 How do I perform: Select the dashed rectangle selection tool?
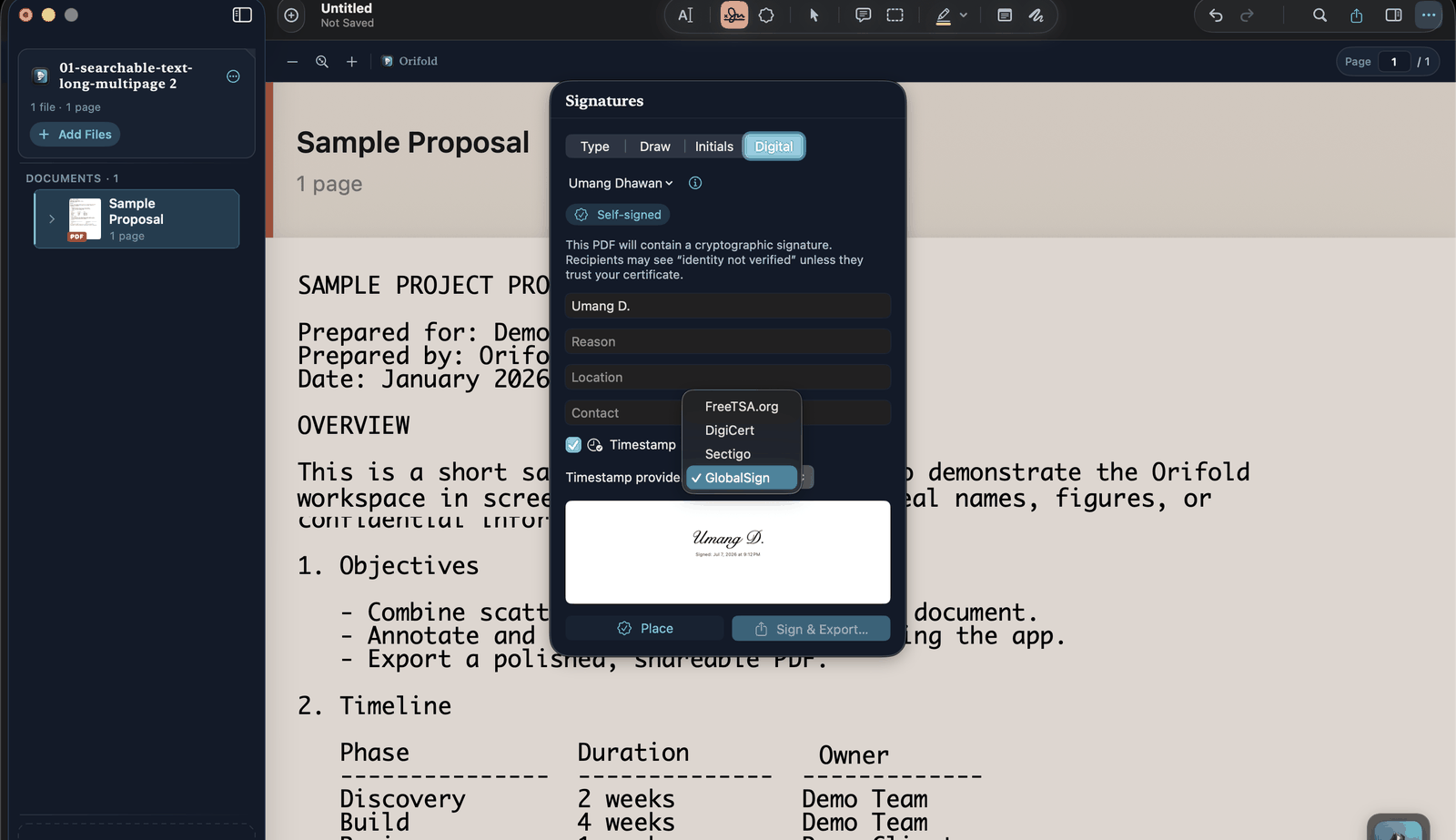click(x=895, y=15)
